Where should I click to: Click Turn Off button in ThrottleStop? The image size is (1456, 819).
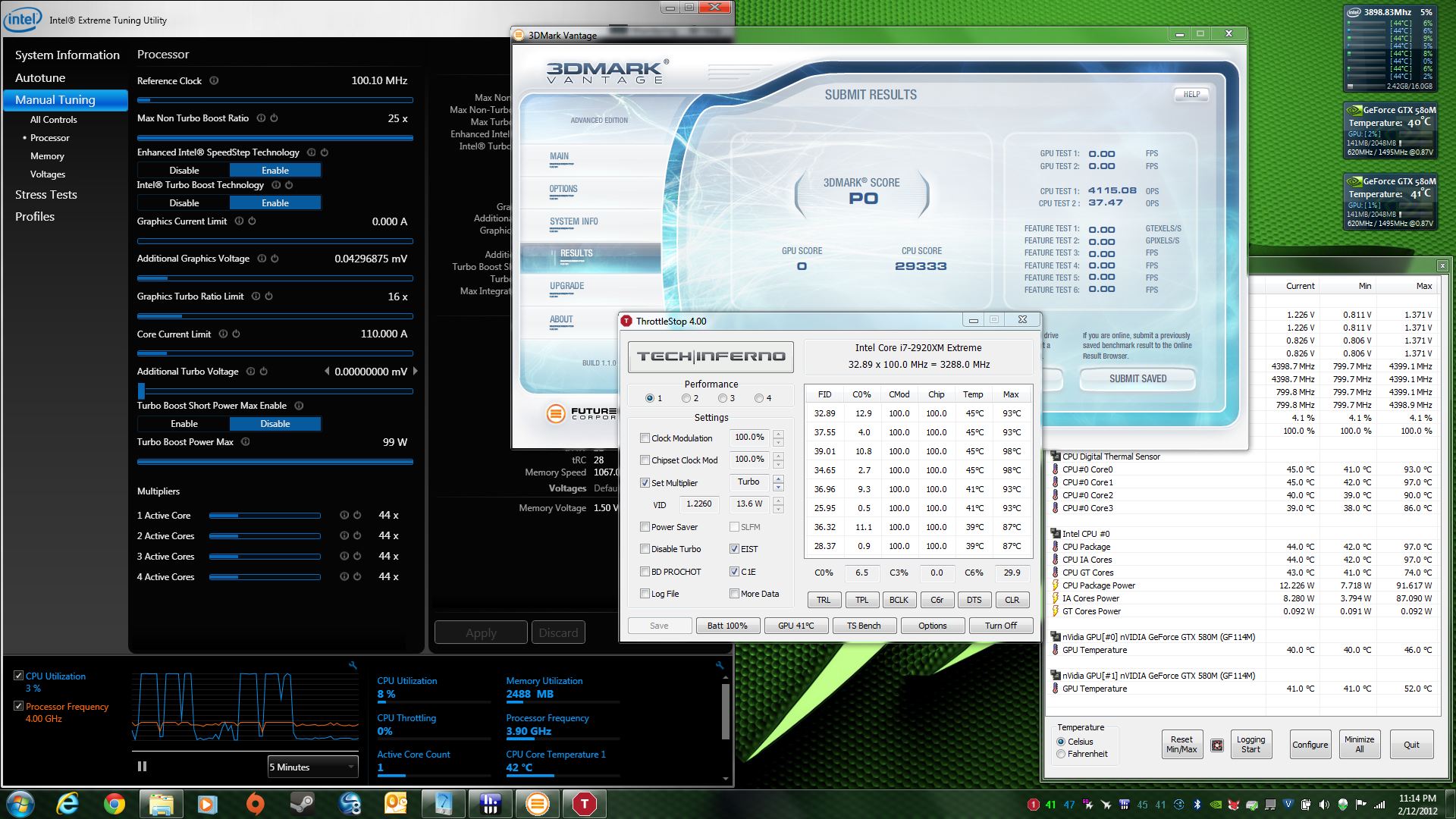(x=1001, y=626)
